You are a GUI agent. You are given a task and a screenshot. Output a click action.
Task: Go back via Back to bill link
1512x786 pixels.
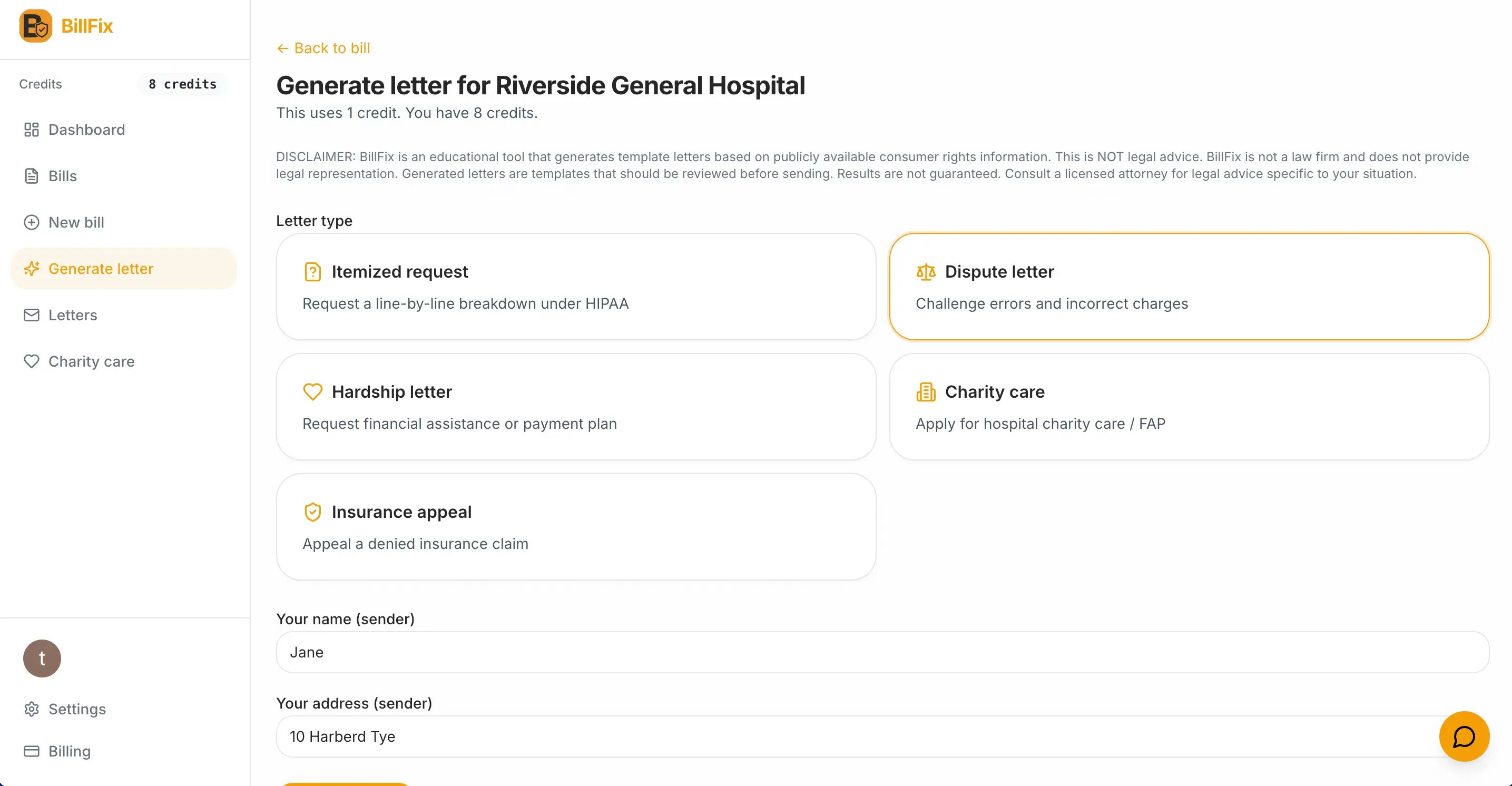point(323,48)
